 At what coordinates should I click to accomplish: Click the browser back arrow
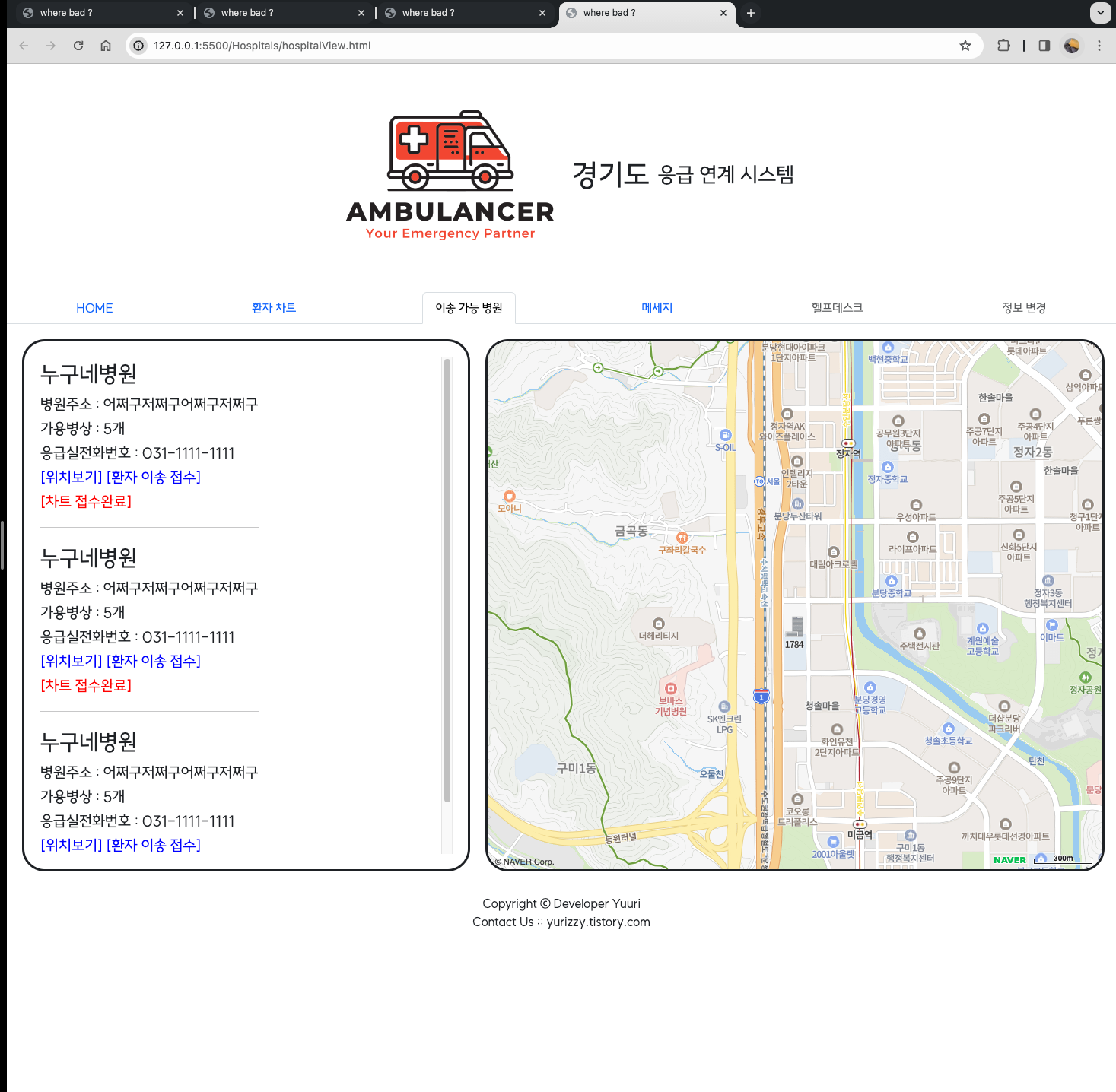(x=24, y=46)
